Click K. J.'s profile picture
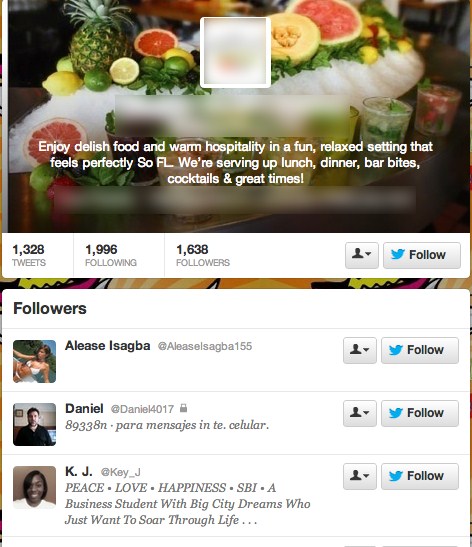This screenshot has height=547, width=472. 35,487
